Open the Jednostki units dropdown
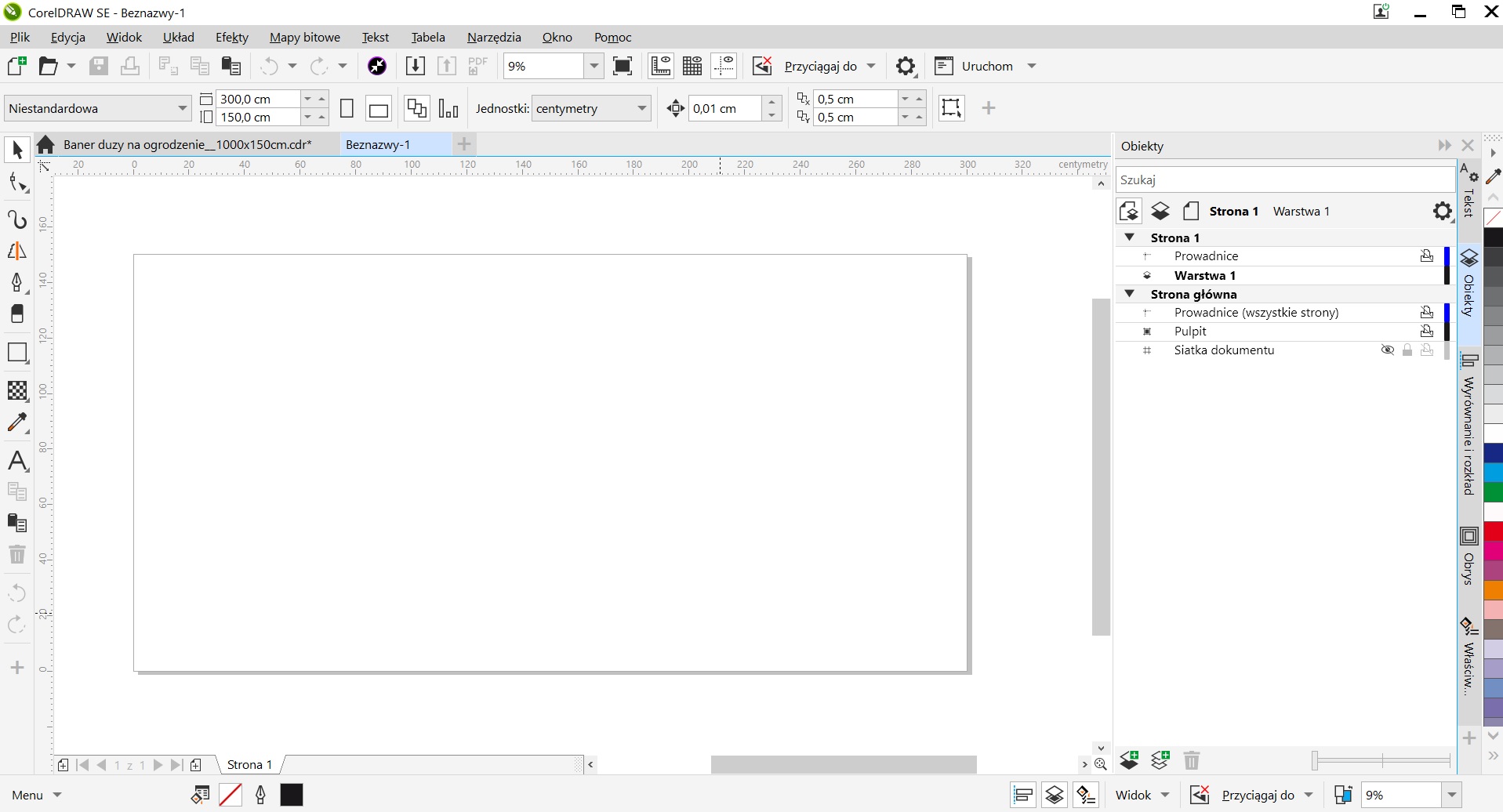 click(641, 109)
